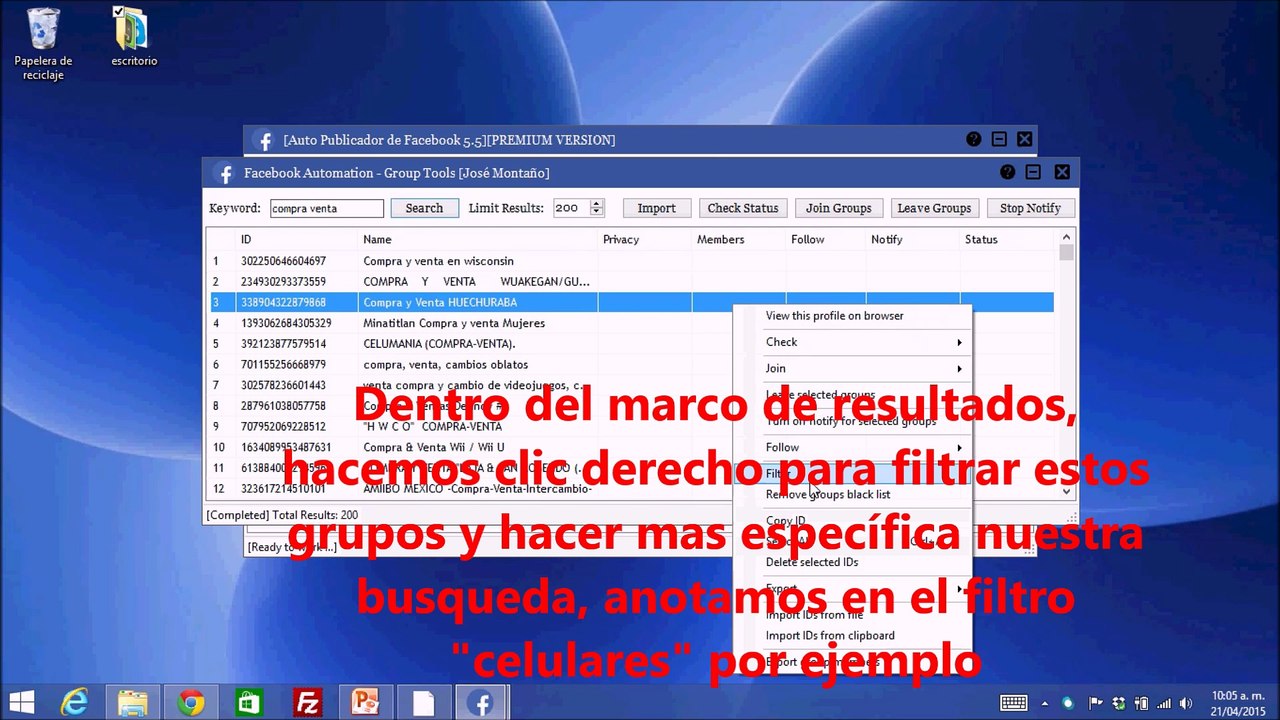The height and width of the screenshot is (720, 1280).
Task: Switch to Facebook app in taskbar
Action: click(x=482, y=703)
